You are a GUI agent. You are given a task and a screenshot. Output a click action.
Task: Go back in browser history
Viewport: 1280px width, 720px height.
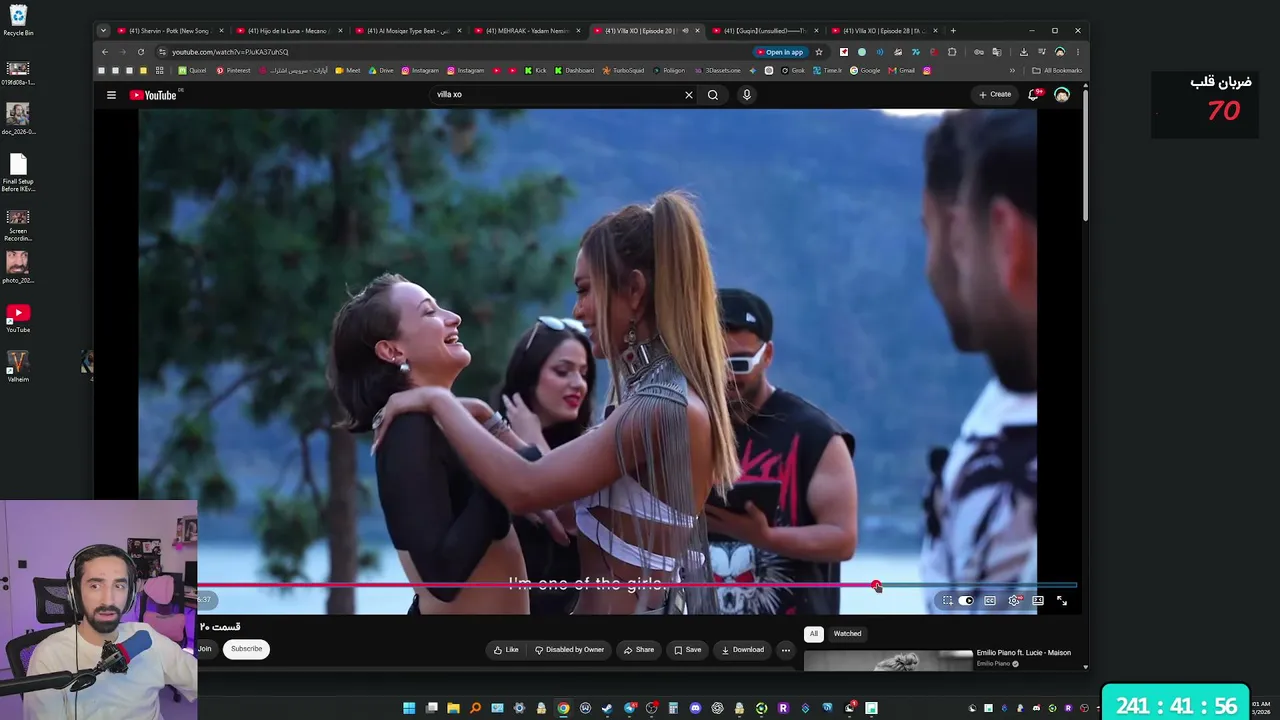tap(105, 52)
